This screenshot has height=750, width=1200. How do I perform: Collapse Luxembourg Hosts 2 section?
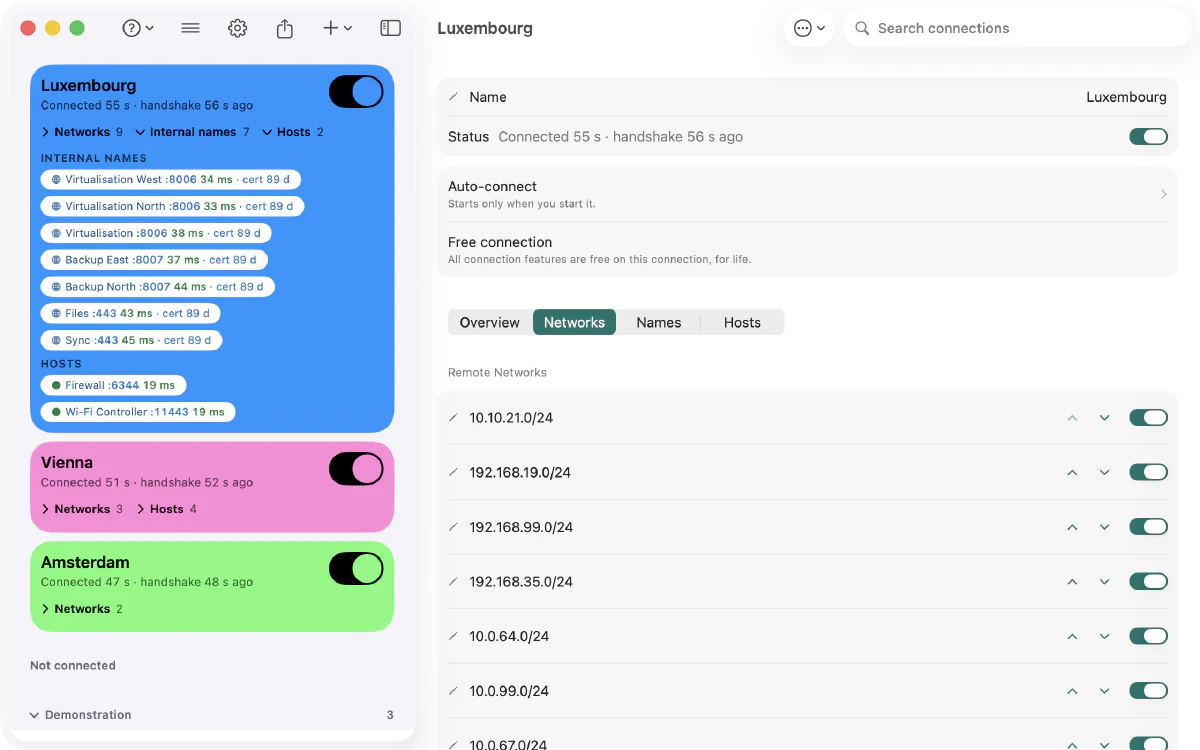point(293,132)
